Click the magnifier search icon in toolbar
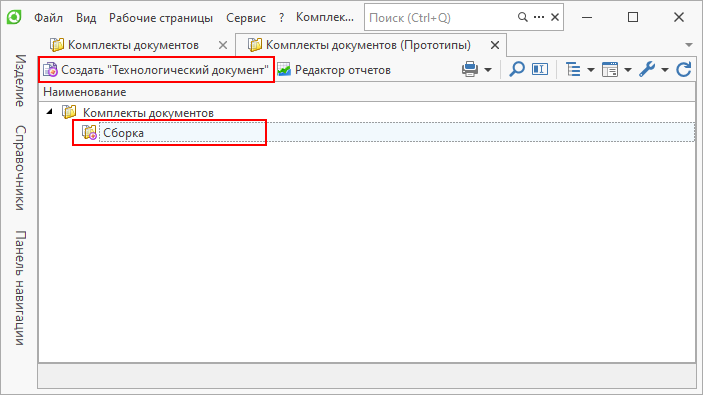This screenshot has height=395, width=703. coord(517,69)
